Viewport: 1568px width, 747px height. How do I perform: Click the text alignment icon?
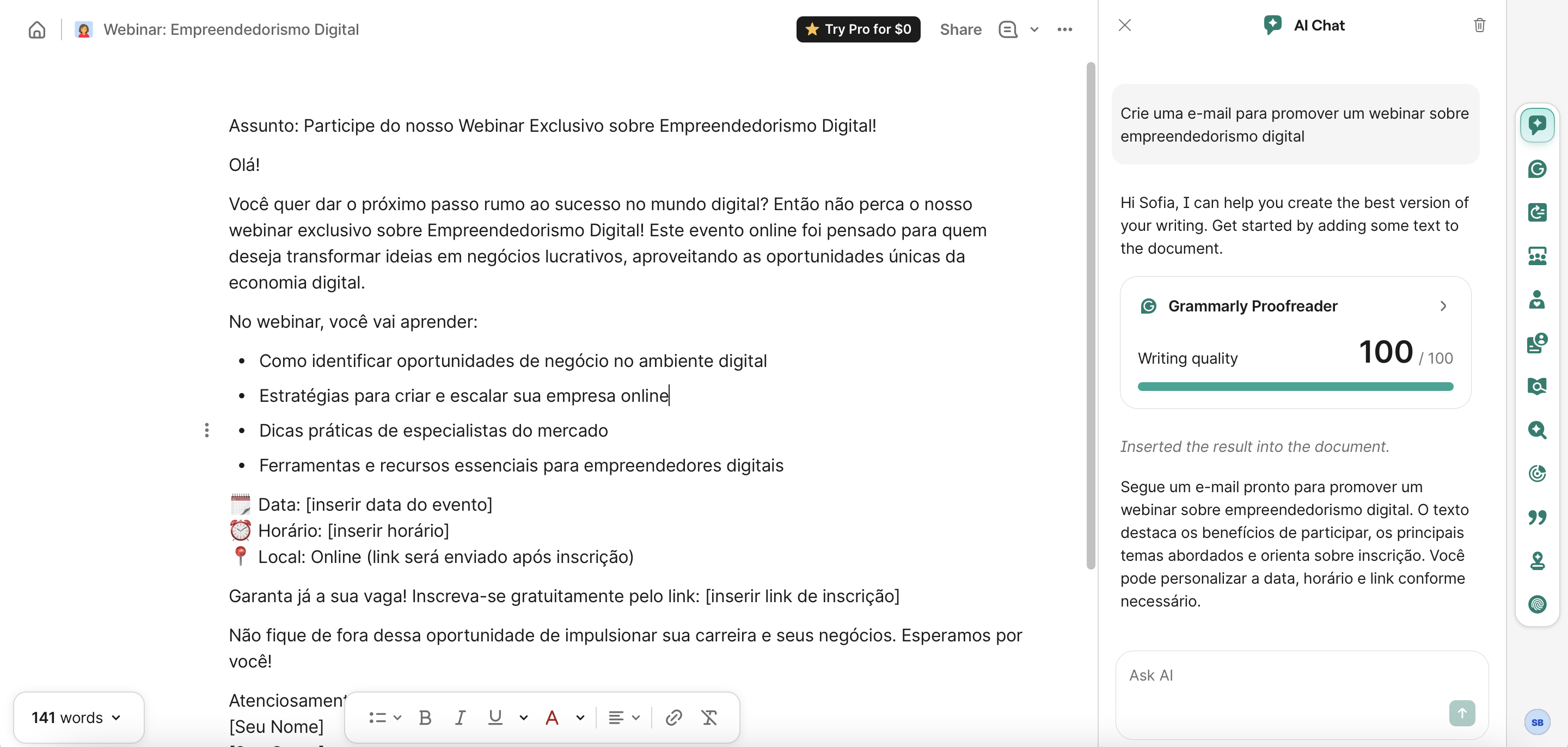click(x=615, y=717)
